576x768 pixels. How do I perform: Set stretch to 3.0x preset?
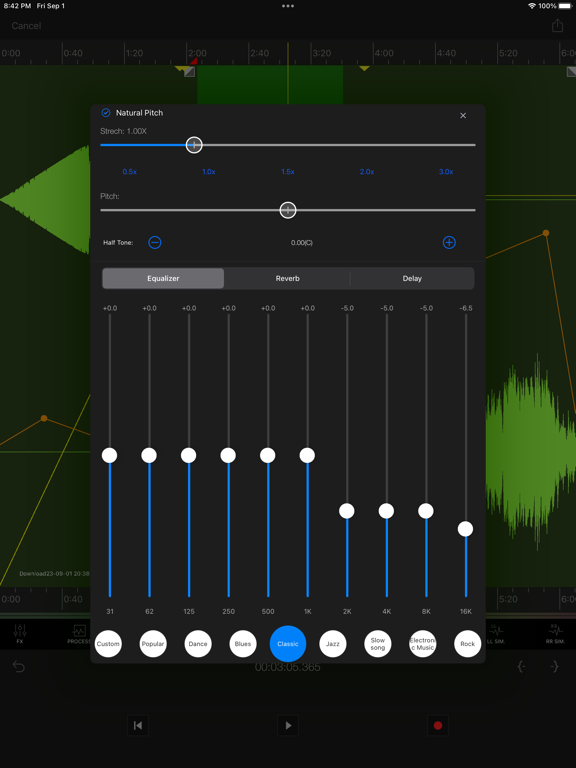446,172
